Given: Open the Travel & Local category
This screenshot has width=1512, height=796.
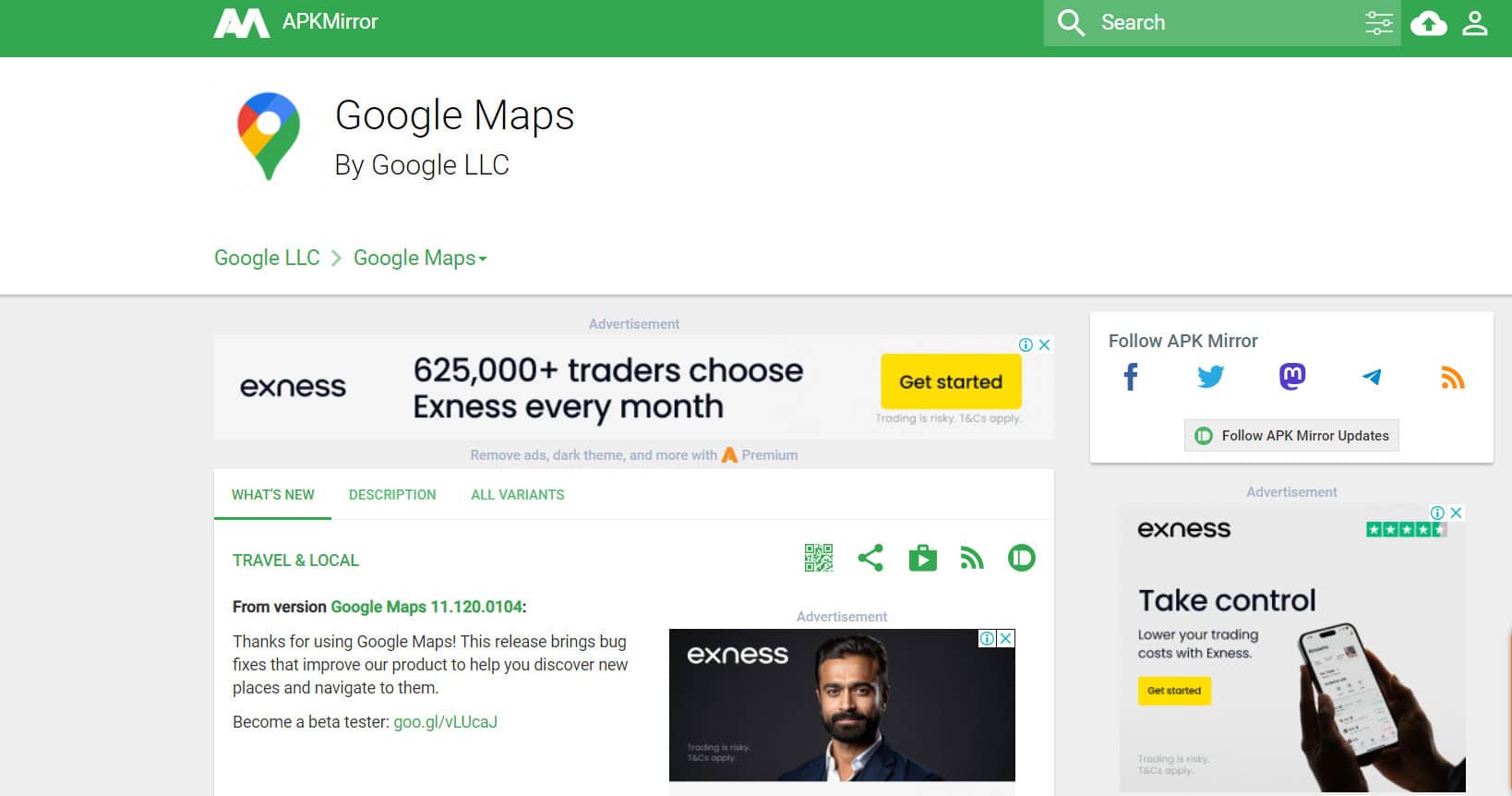Looking at the screenshot, I should 295,561.
